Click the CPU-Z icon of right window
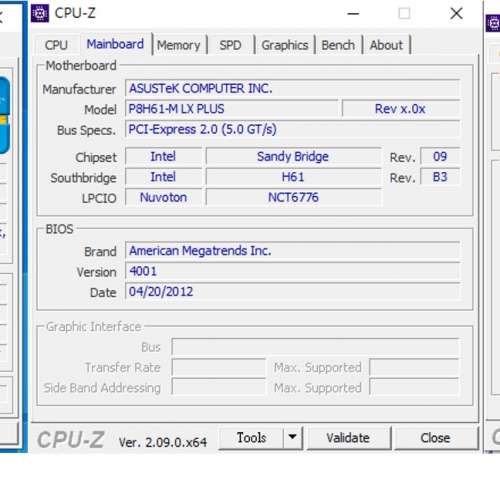The height and width of the screenshot is (500, 500). [x=493, y=23]
